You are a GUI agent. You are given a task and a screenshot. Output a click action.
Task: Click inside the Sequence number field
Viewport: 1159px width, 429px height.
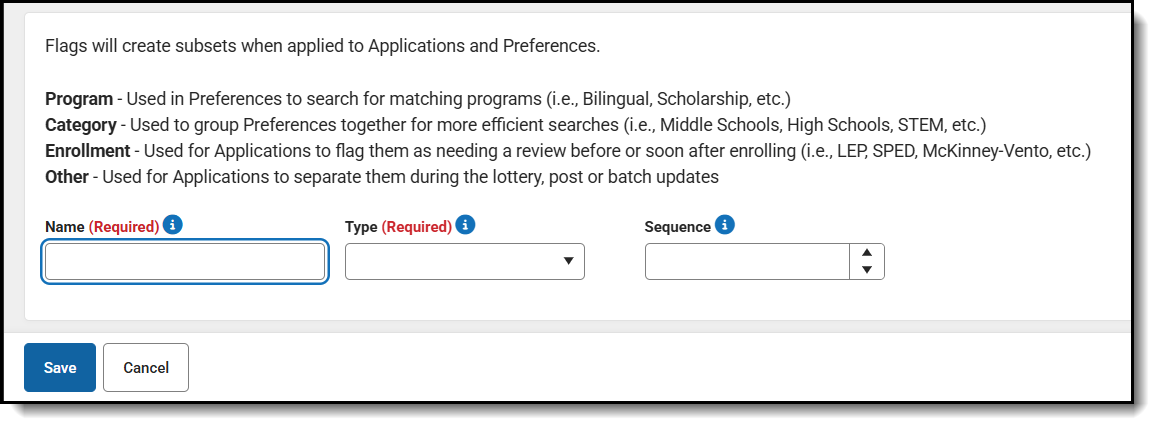click(747, 262)
